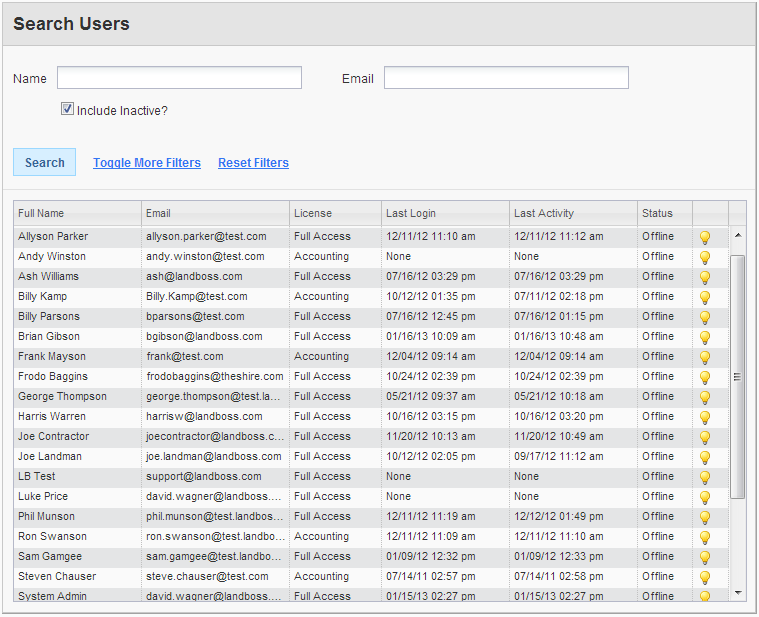This screenshot has height=617, width=759.
Task: Click the lightbulb icon for Billy Kamp
Action: (x=704, y=298)
